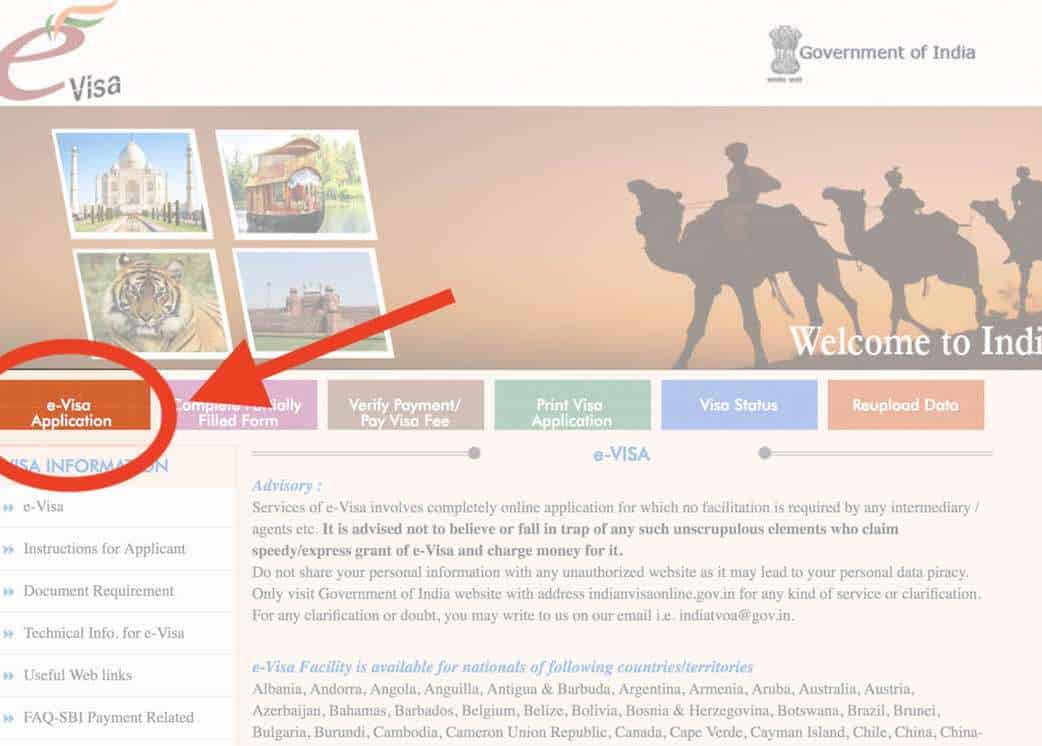Viewport: 1042px width, 746px height.
Task: Open Document Requirement sidebar link
Action: (x=98, y=591)
